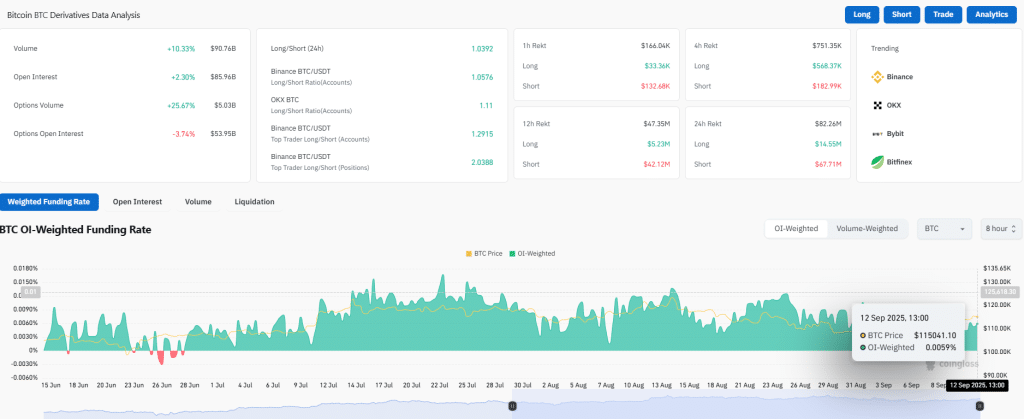Click the Trade button

pos(942,14)
